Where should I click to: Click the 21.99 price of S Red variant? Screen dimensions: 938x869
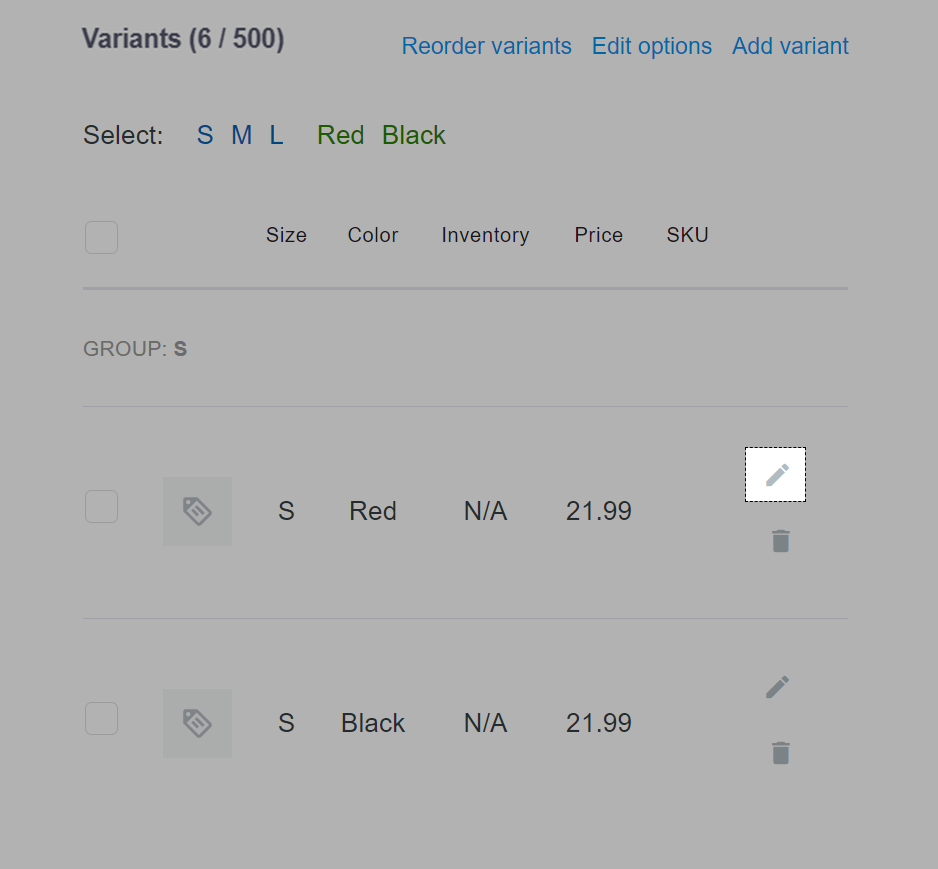tap(598, 511)
